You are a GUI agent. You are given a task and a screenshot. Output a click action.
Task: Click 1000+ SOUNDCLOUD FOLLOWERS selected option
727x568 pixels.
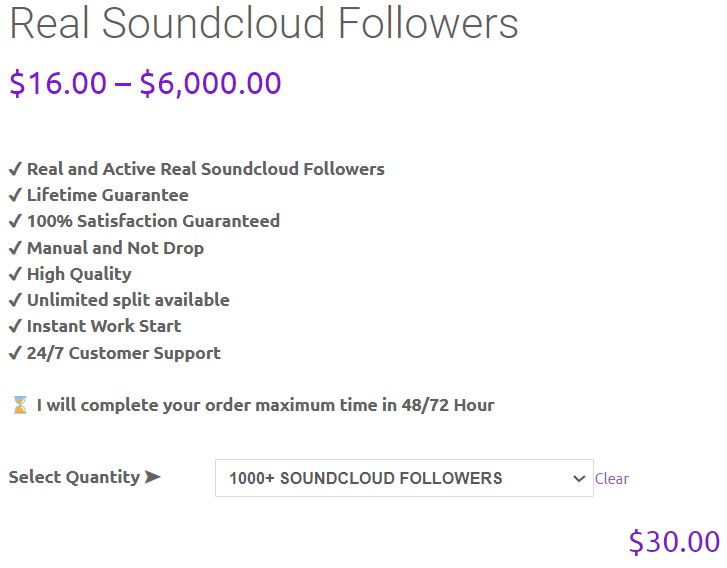click(x=366, y=478)
